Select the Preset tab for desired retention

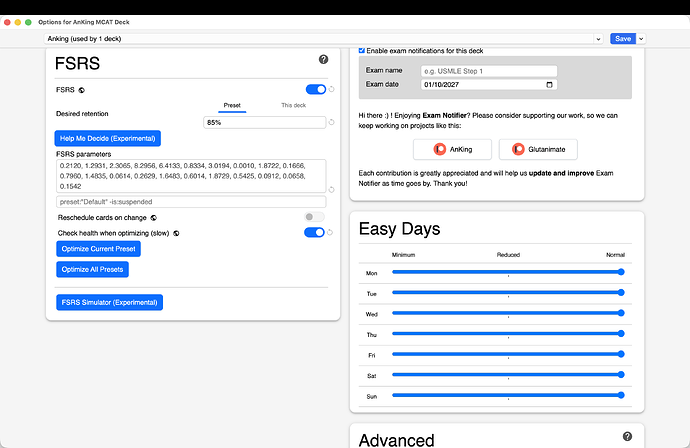pyautogui.click(x=232, y=106)
